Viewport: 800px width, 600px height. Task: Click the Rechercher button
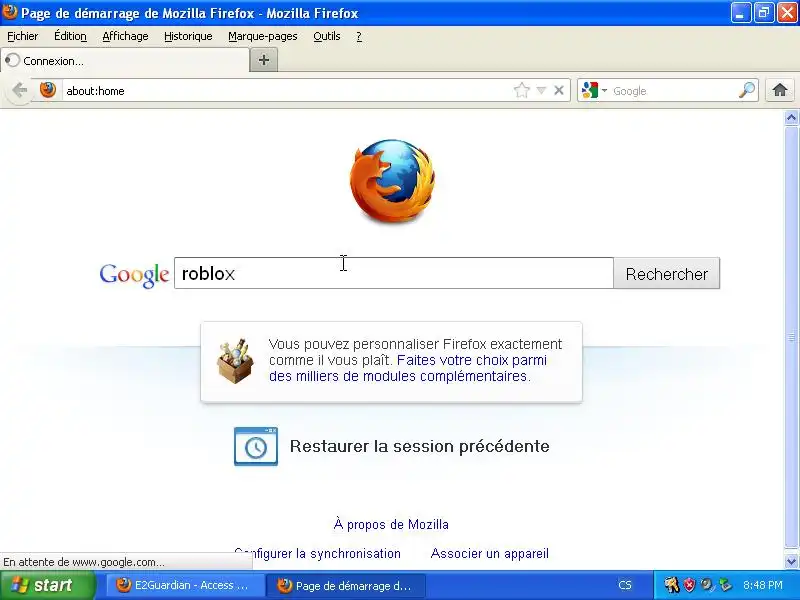click(x=666, y=273)
